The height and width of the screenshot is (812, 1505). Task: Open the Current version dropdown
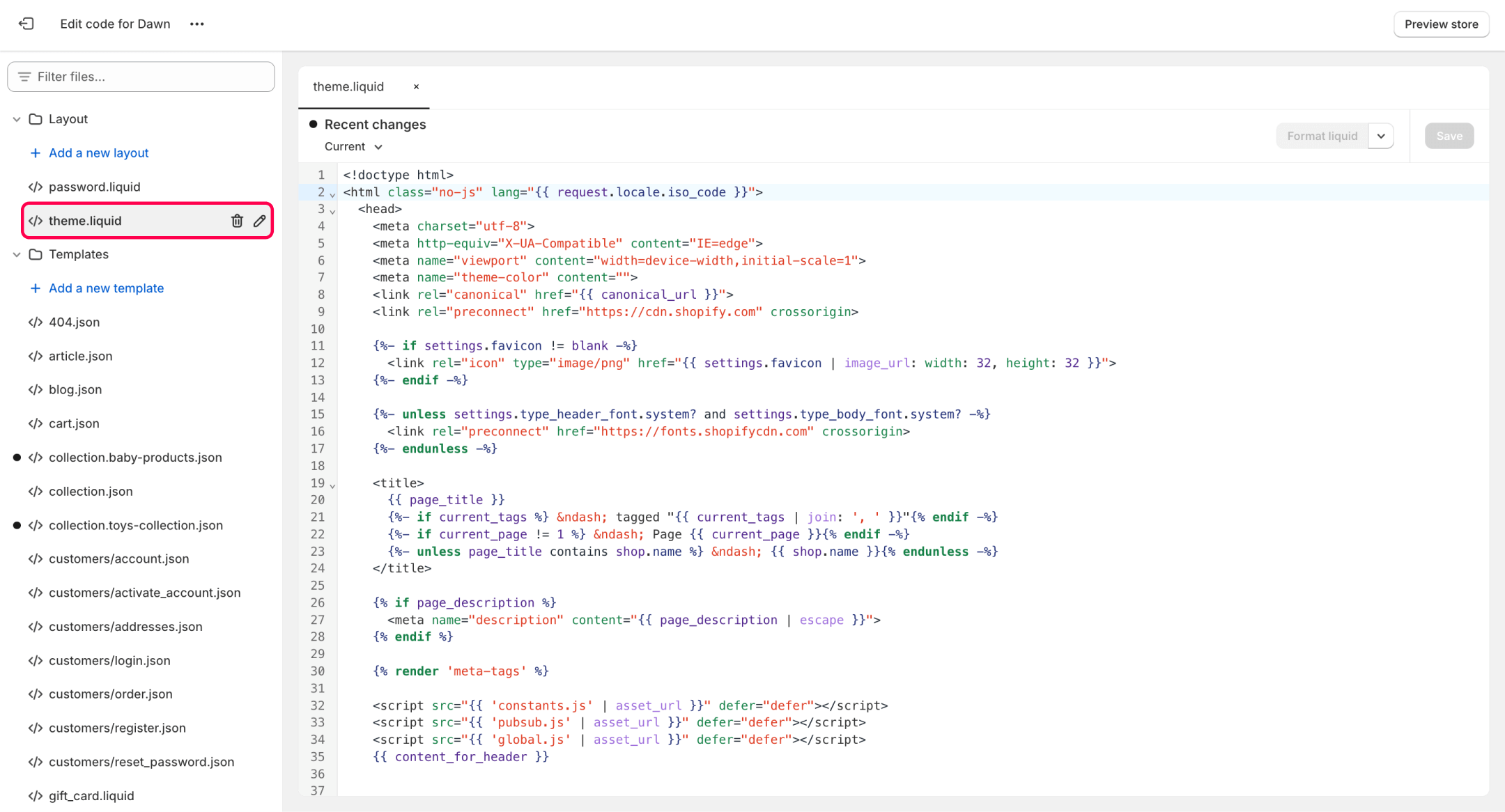[353, 147]
